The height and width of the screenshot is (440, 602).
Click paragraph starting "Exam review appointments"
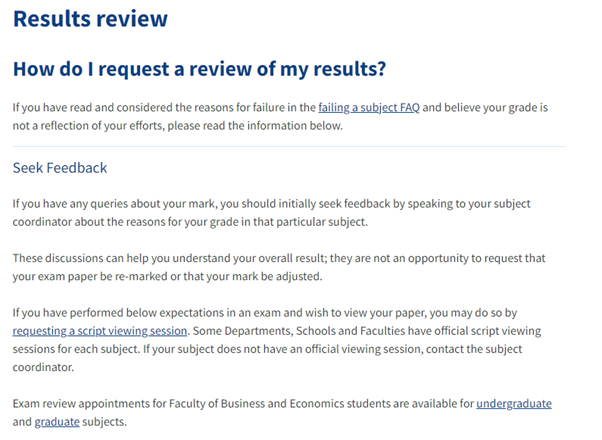[x=150, y=403]
